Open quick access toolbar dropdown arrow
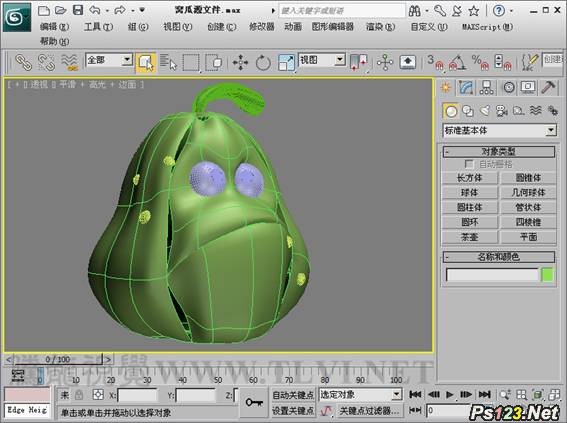 tap(142, 10)
